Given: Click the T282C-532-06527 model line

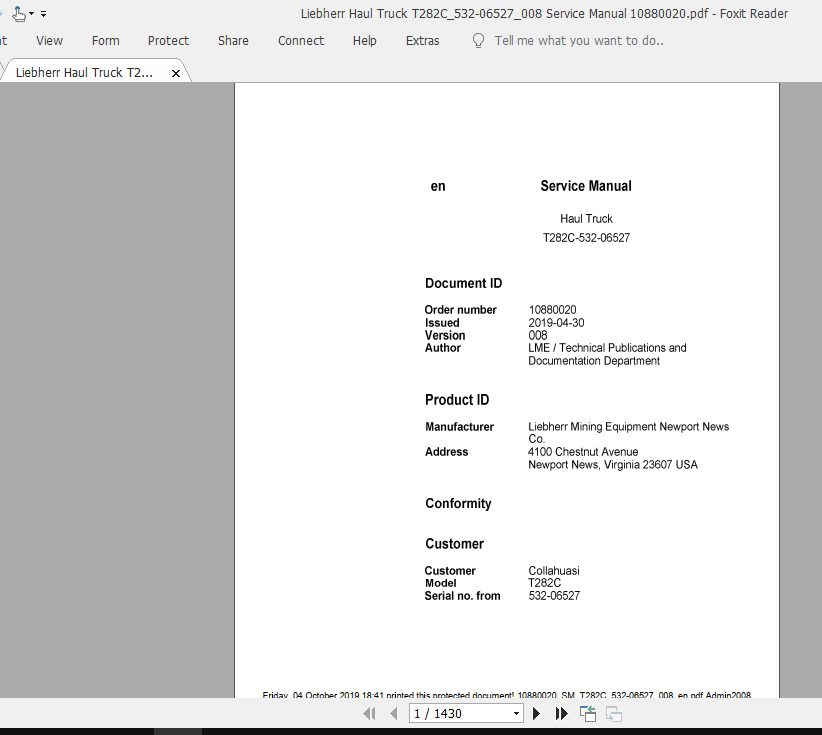Looking at the screenshot, I should point(586,237).
